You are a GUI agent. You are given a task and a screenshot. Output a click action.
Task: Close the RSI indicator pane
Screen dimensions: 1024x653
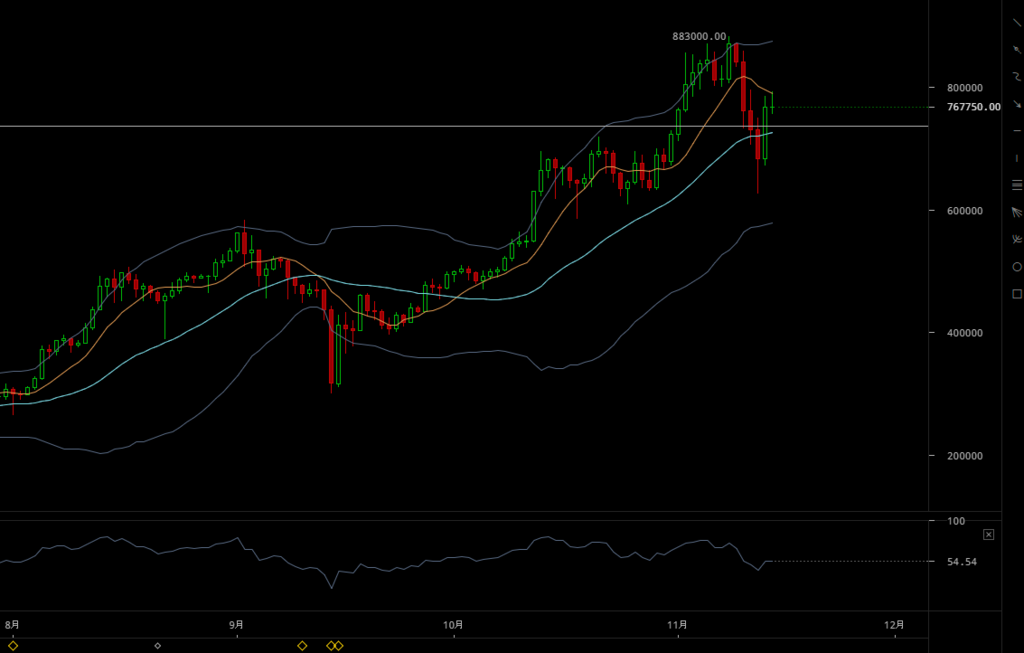(989, 535)
